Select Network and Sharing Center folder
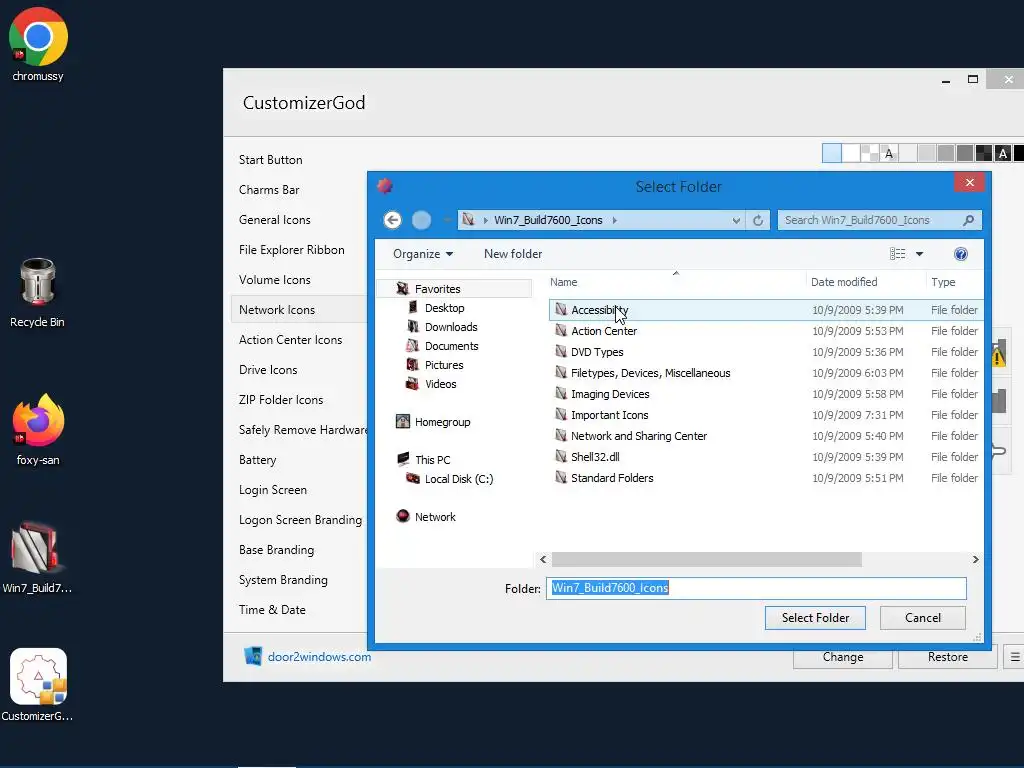 point(766,436)
